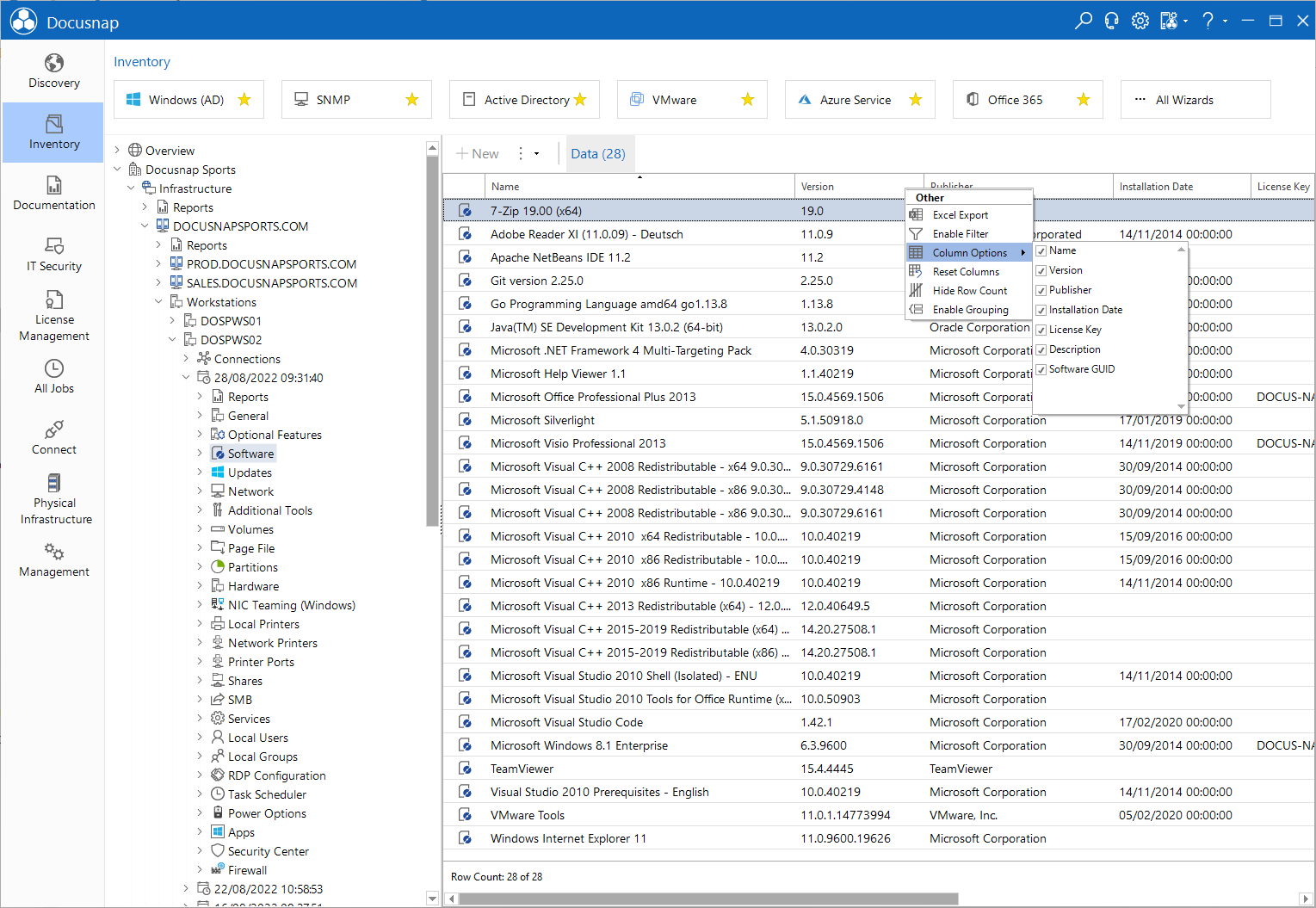1316x908 pixels.
Task: Click the Task Scheduler clock icon in tree
Action: (x=218, y=794)
